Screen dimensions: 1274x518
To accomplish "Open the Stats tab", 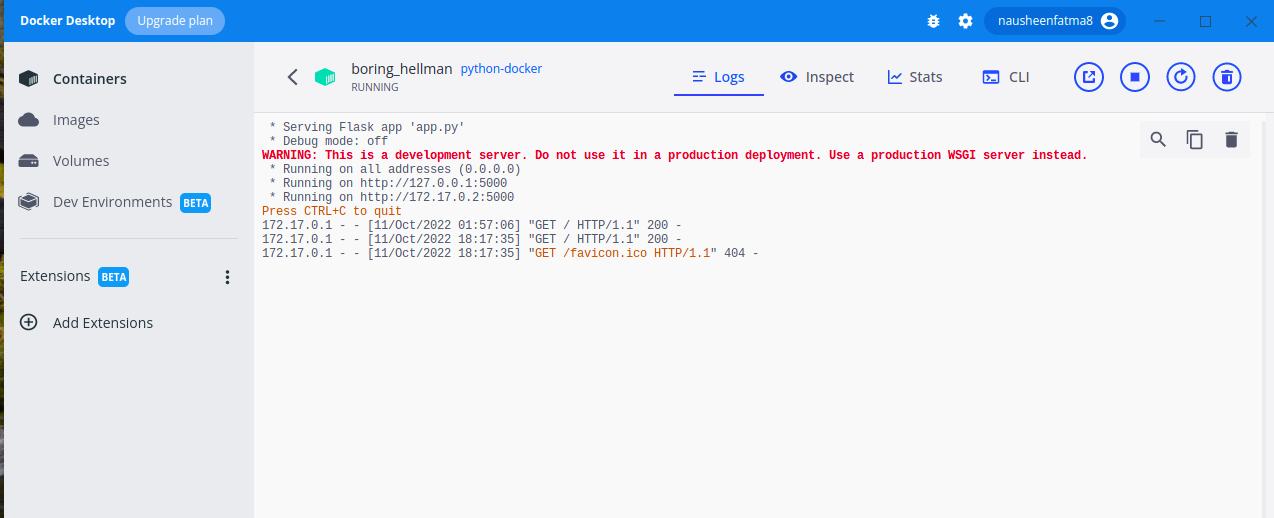I will point(914,77).
